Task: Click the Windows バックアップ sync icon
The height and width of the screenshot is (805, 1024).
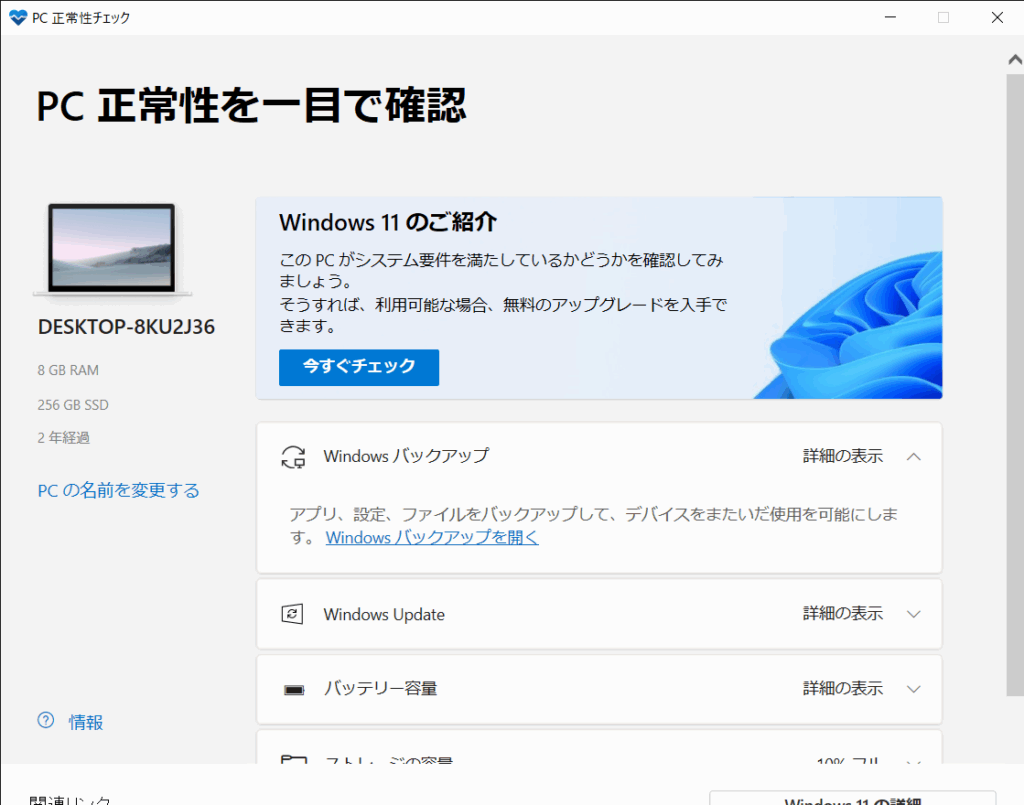Action: 293,457
